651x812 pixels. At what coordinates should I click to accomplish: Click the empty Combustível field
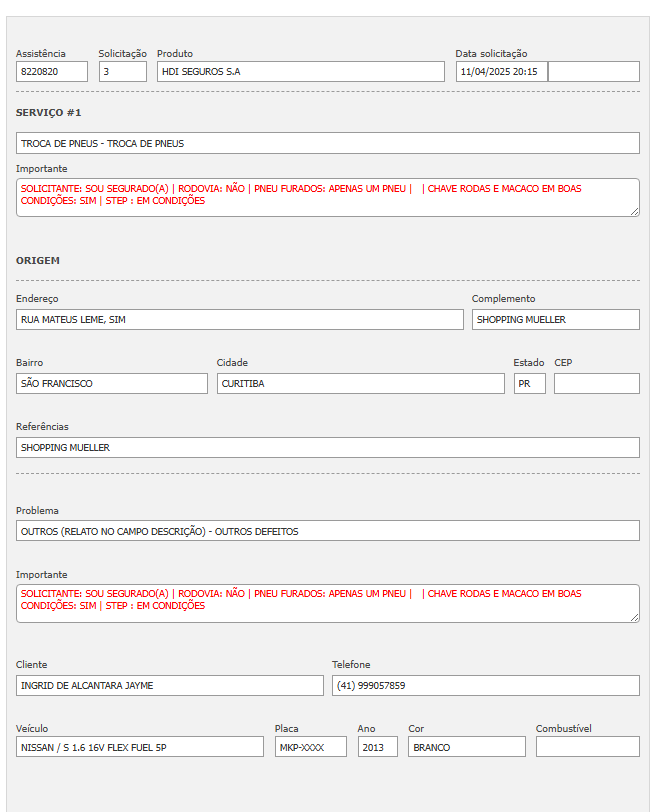pos(587,747)
